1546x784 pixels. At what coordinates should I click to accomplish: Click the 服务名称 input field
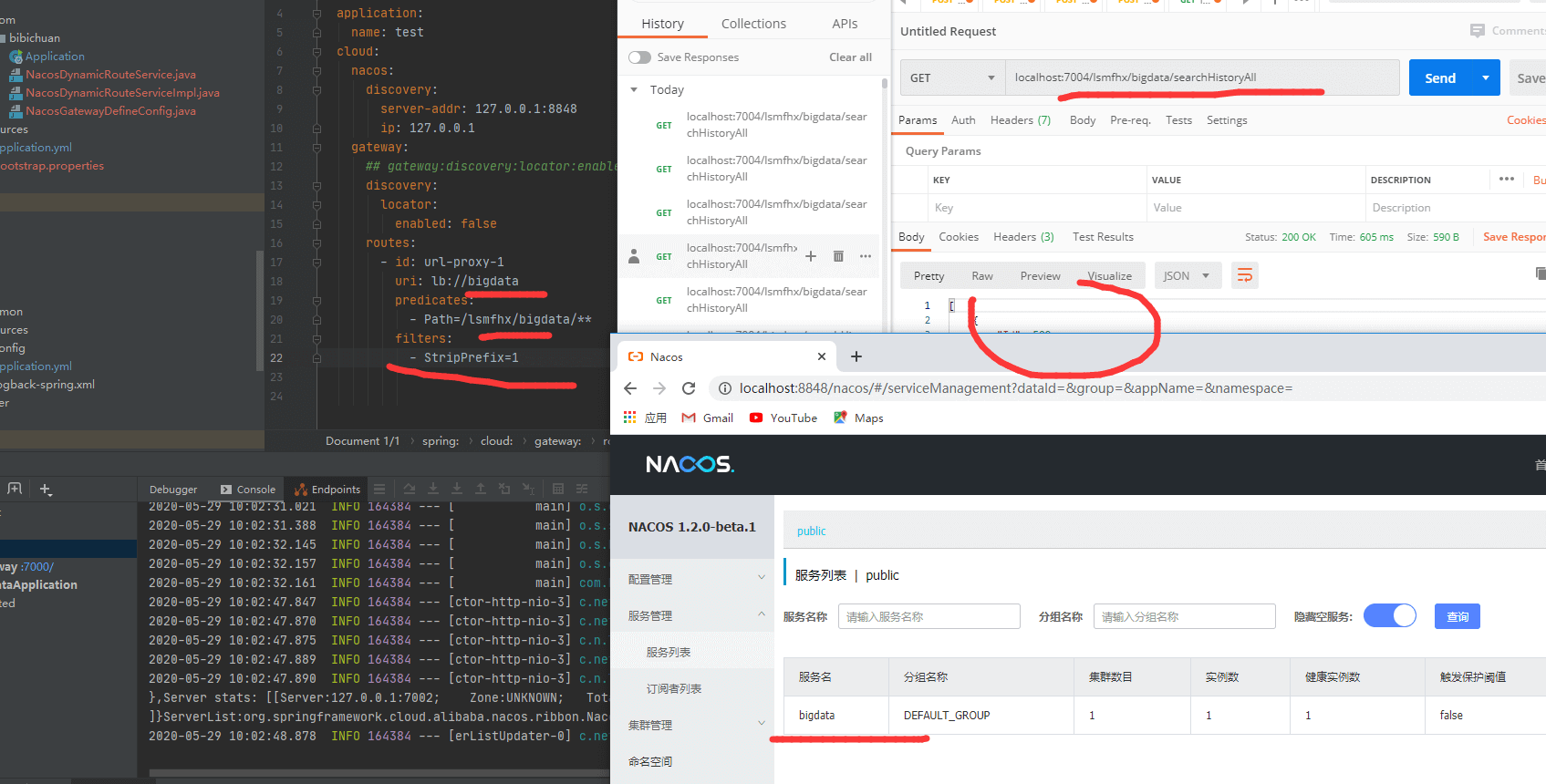tap(929, 616)
